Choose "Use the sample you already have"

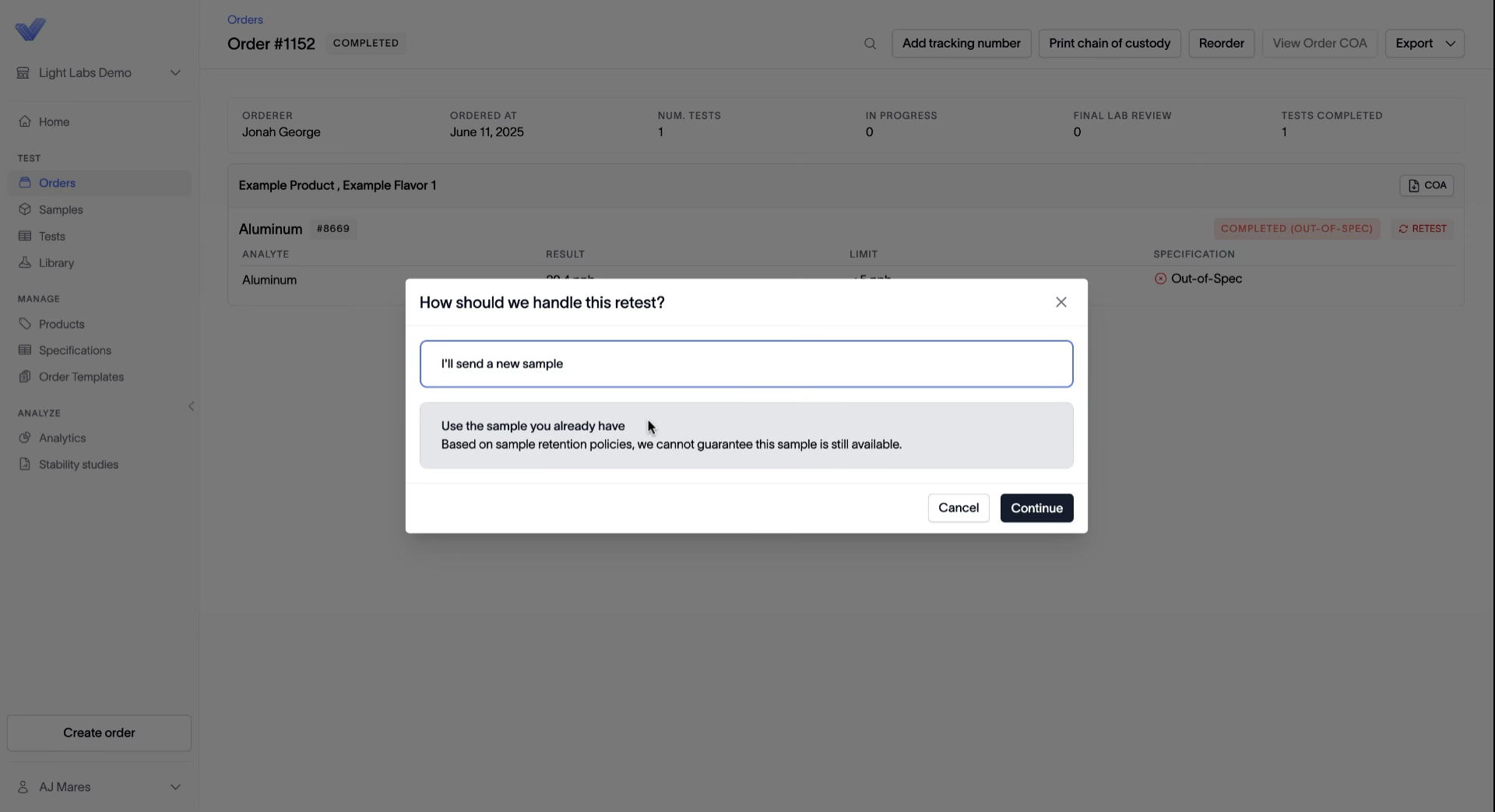click(x=746, y=435)
